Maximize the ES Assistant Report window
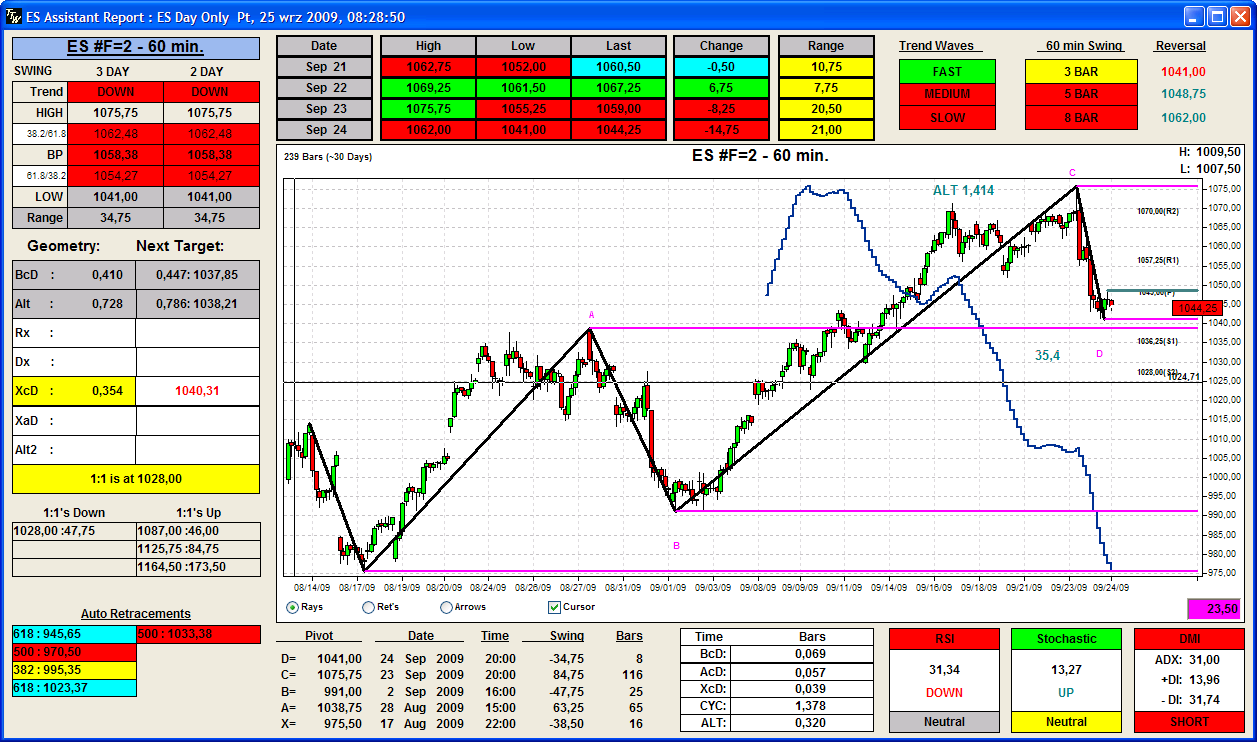 pyautogui.click(x=1217, y=16)
